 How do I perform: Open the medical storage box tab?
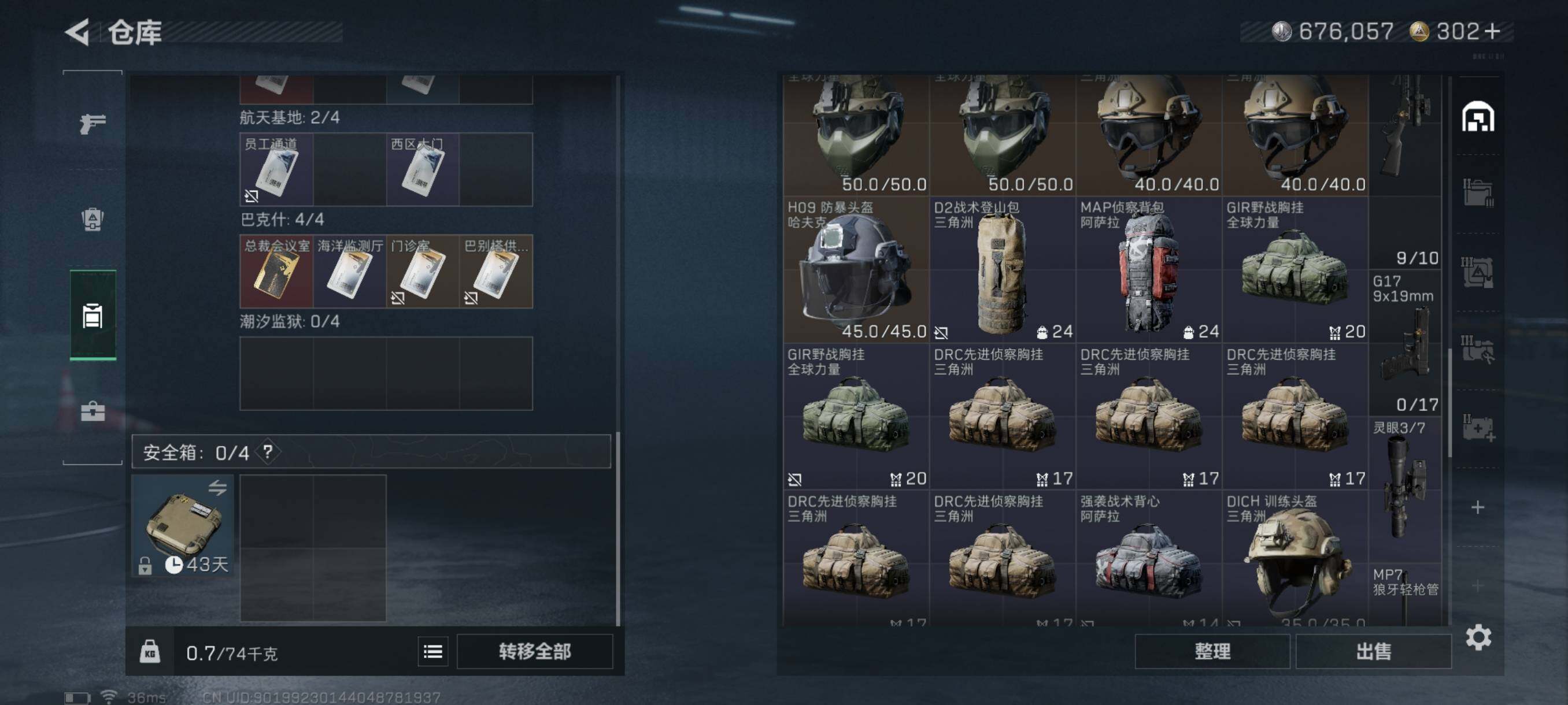click(x=1478, y=428)
